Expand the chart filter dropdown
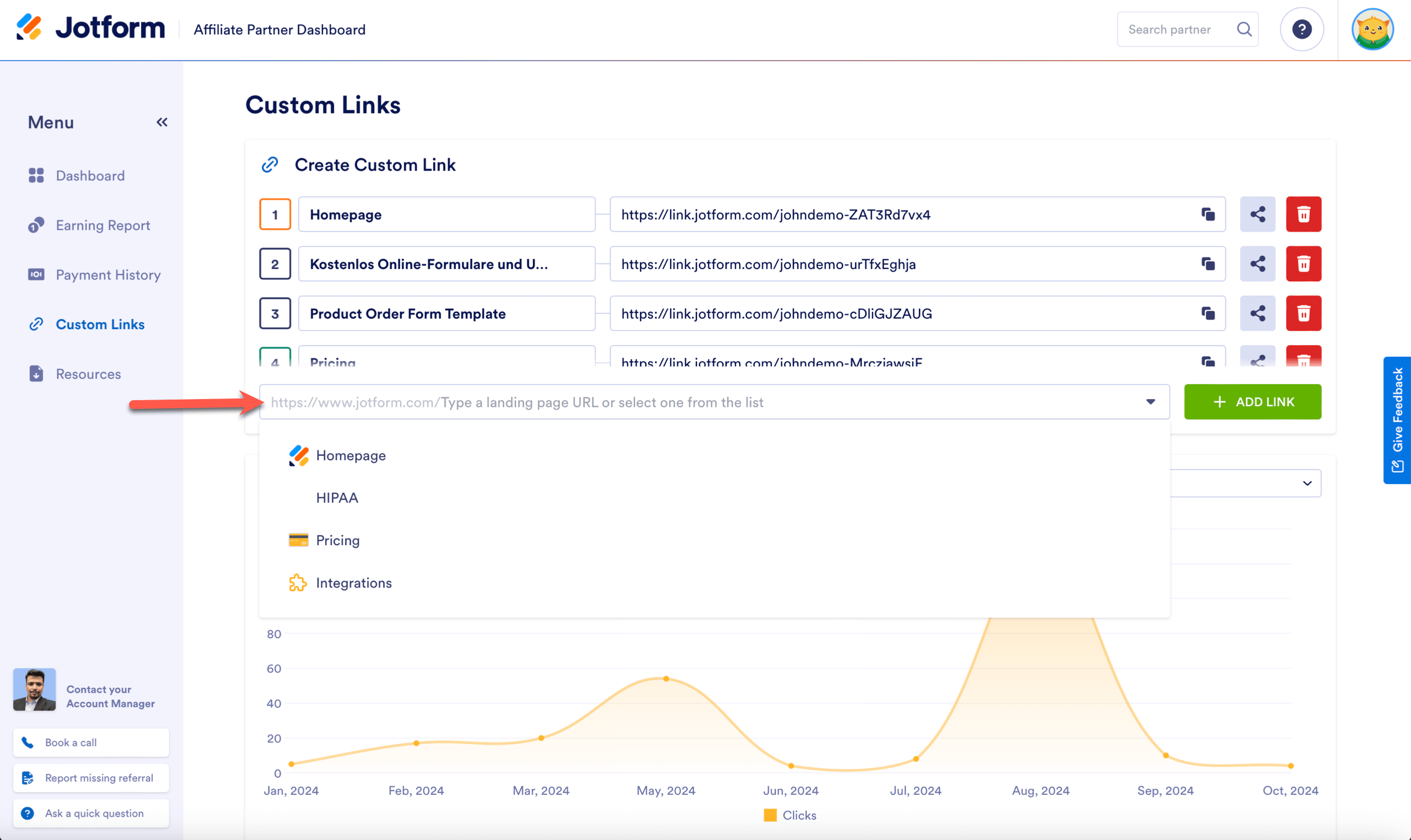This screenshot has width=1411, height=840. point(1306,483)
